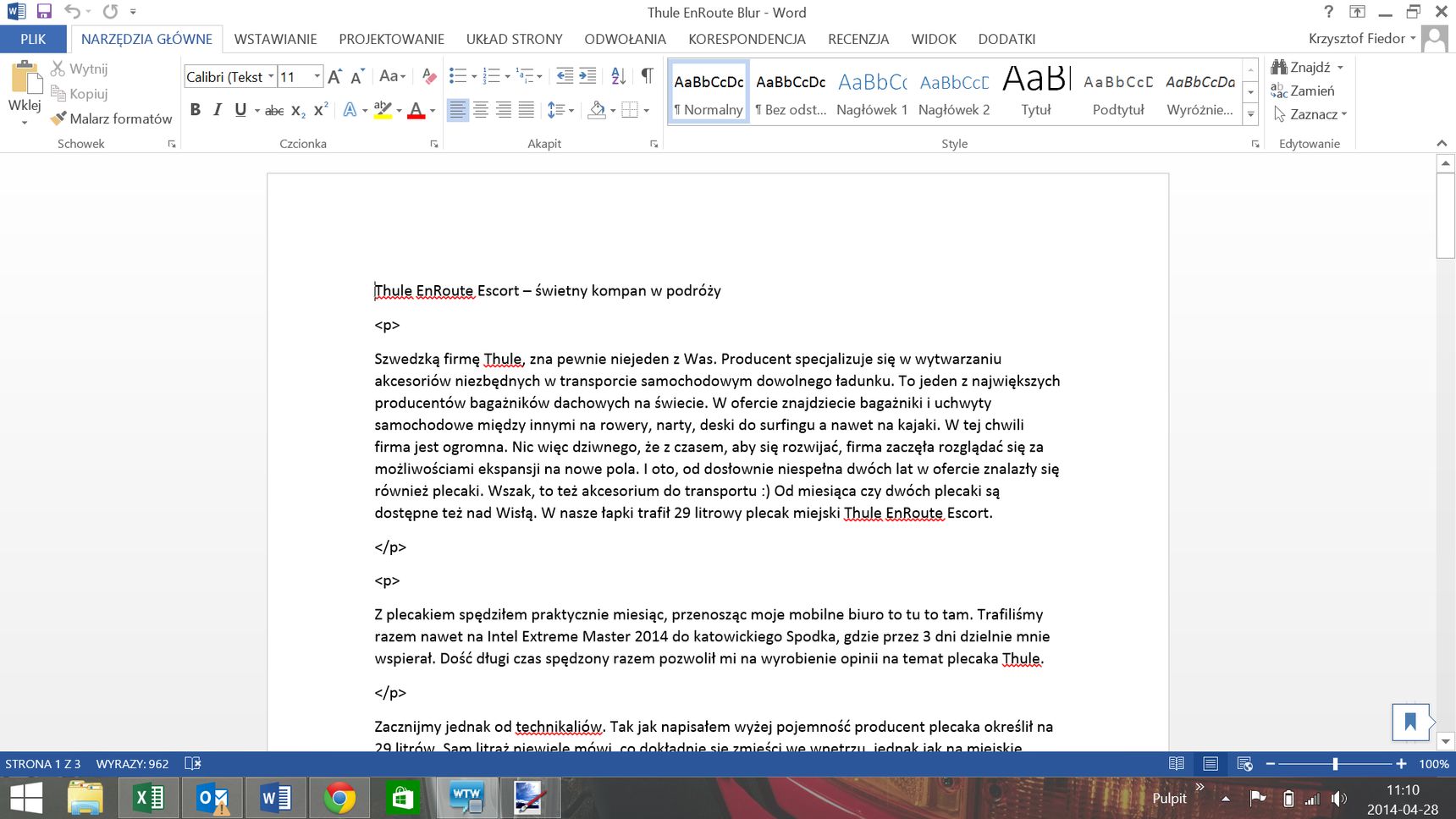Toggle underline formatting
Image resolution: width=1456 pixels, height=819 pixels.
tap(240, 110)
